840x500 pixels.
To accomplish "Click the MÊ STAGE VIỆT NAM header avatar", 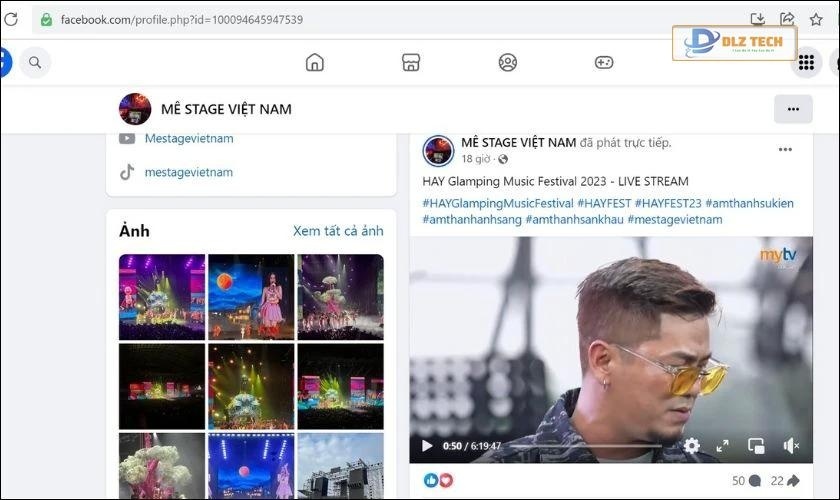I will (x=134, y=109).
